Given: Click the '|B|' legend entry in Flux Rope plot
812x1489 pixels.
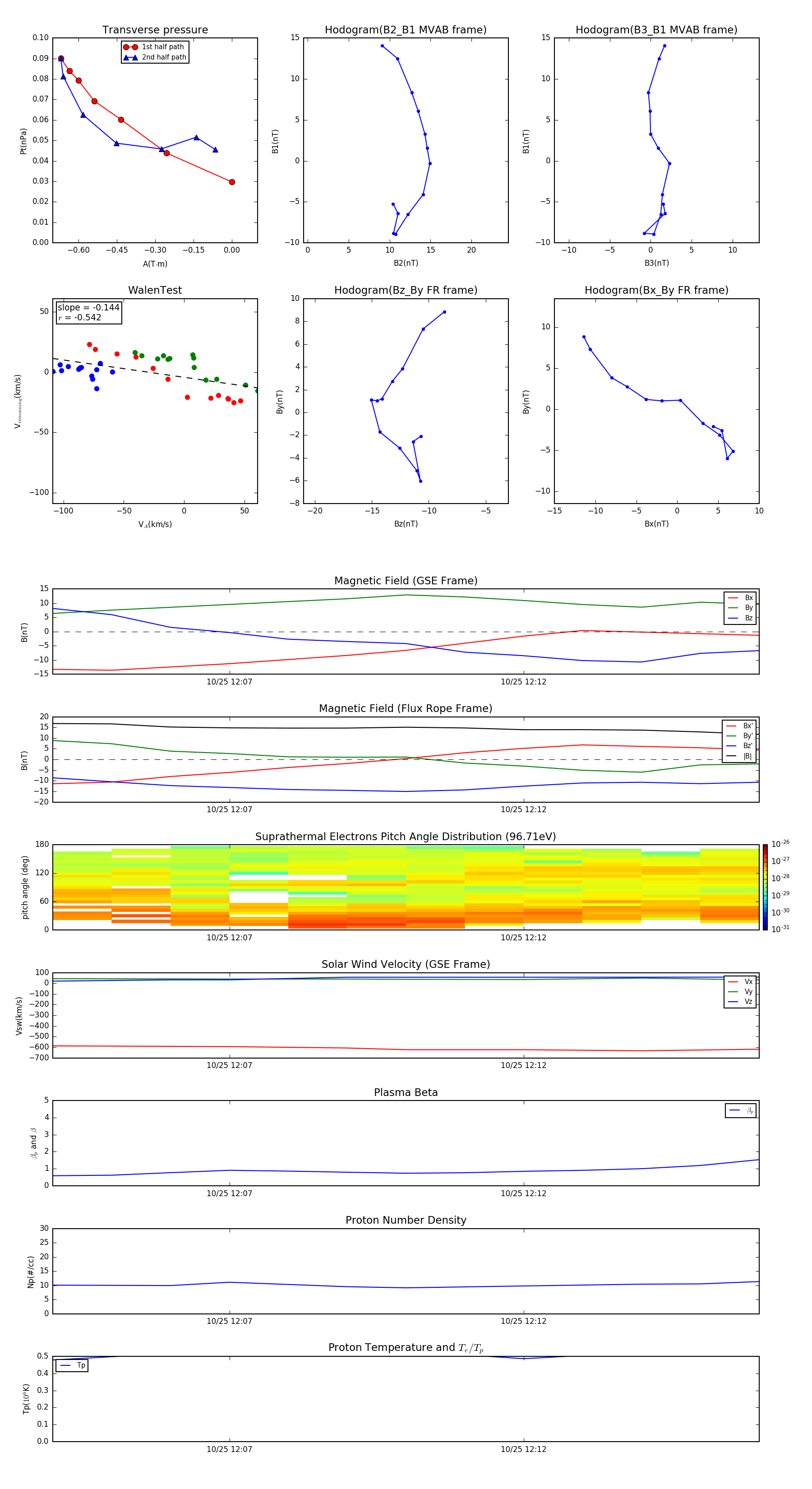Looking at the screenshot, I should [740, 756].
